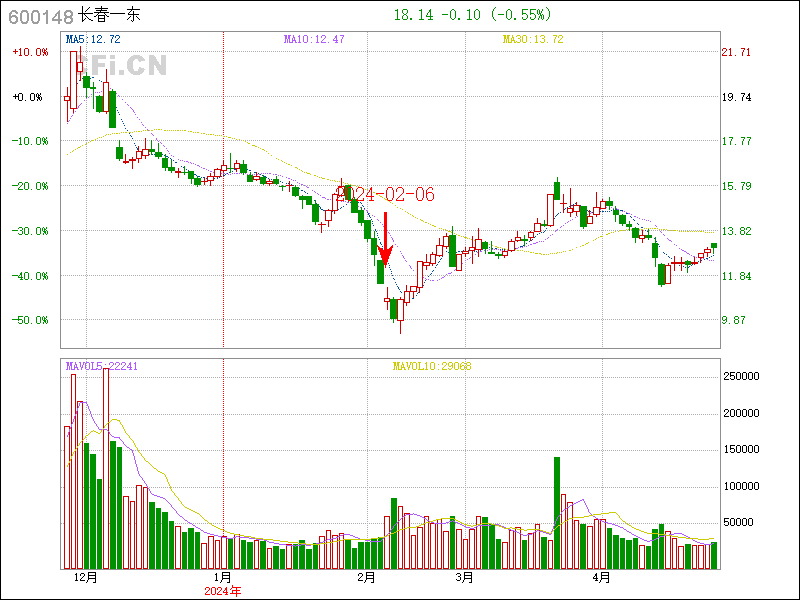Click the MAVOL5:22241 volume label

(x=101, y=367)
